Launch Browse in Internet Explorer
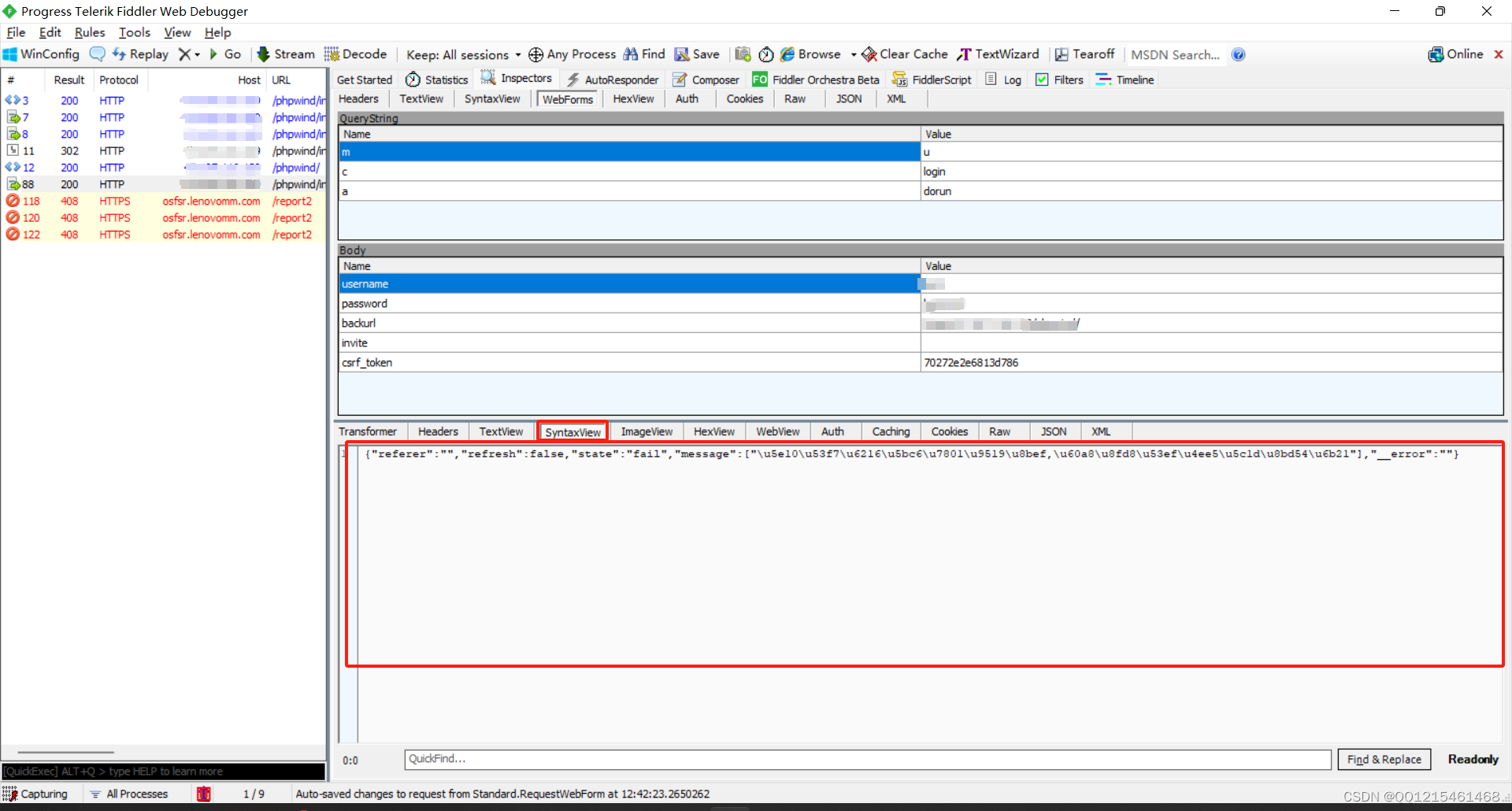Image resolution: width=1512 pixels, height=811 pixels. coord(810,54)
